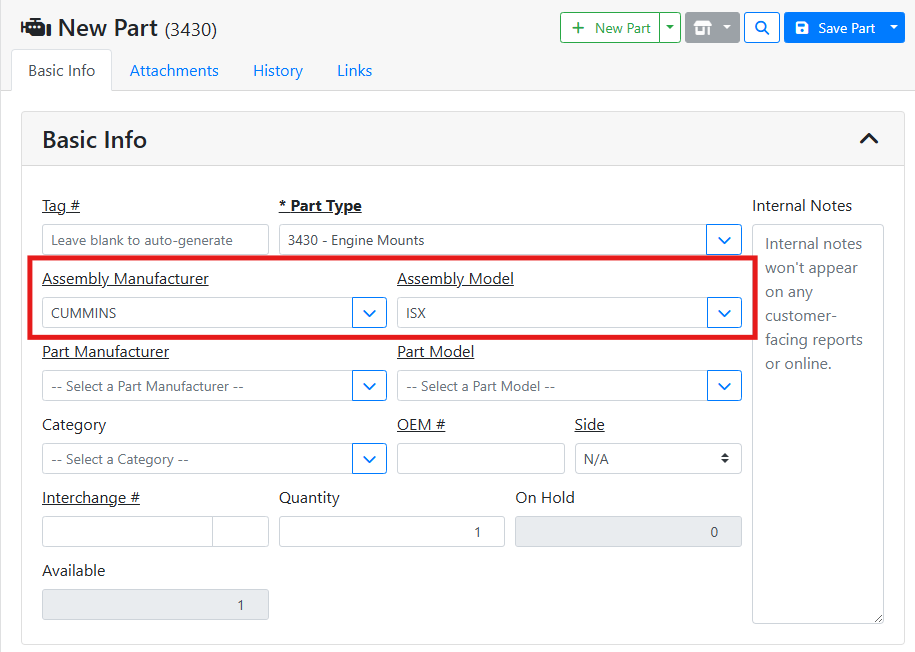Open the gray storefront icon menu
The width and height of the screenshot is (915, 652).
tap(712, 28)
